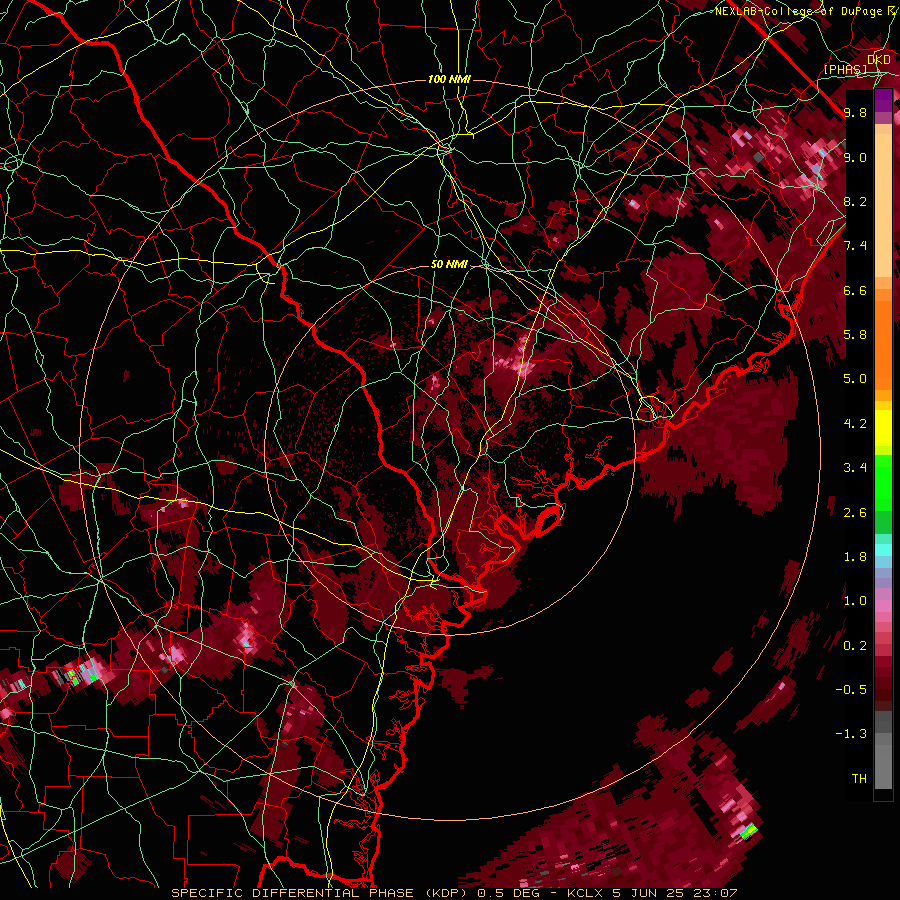Click the 4.2 scale value
Screen dimensions: 900x900
855,424
